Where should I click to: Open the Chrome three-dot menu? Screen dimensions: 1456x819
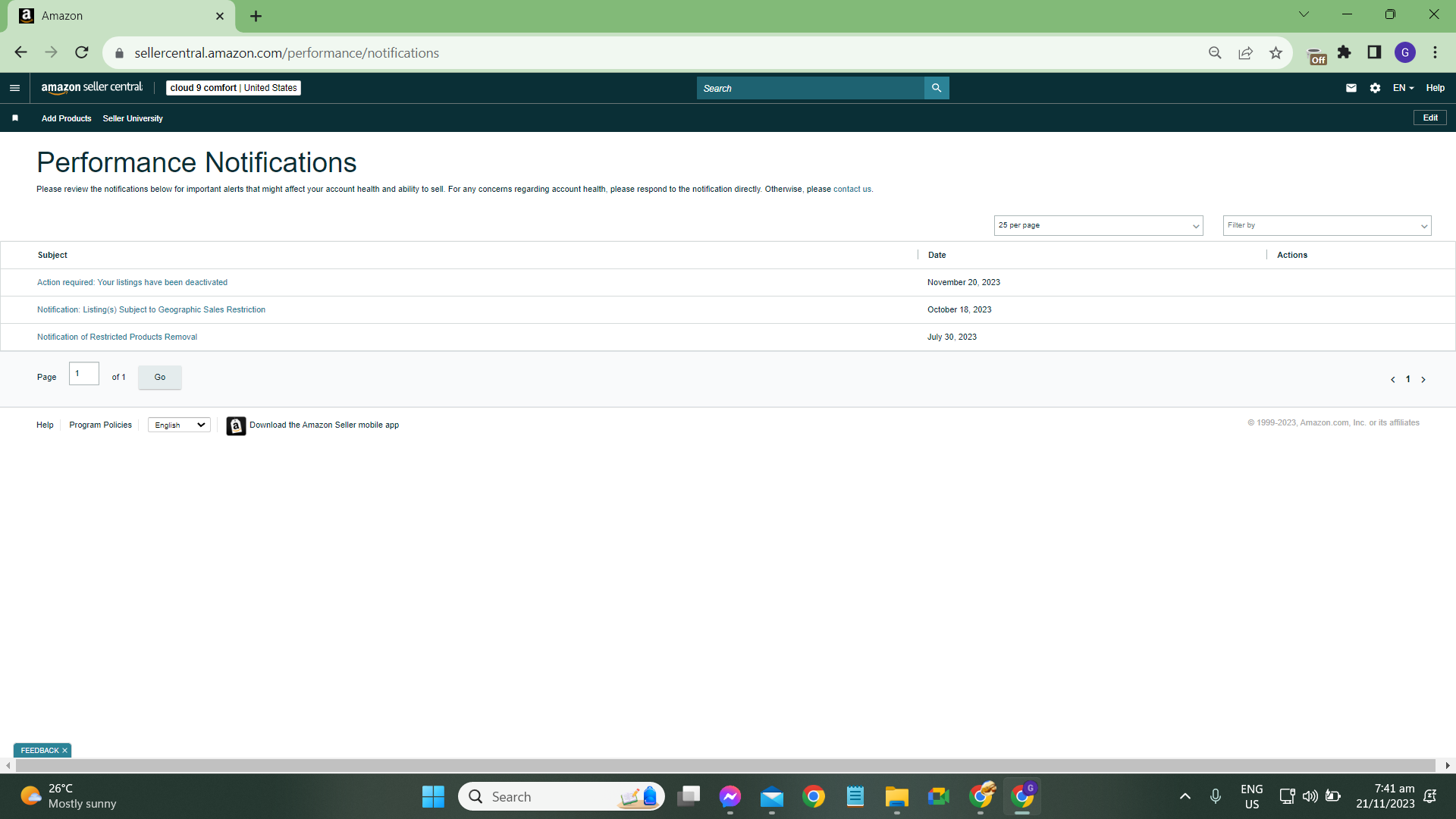(1436, 52)
